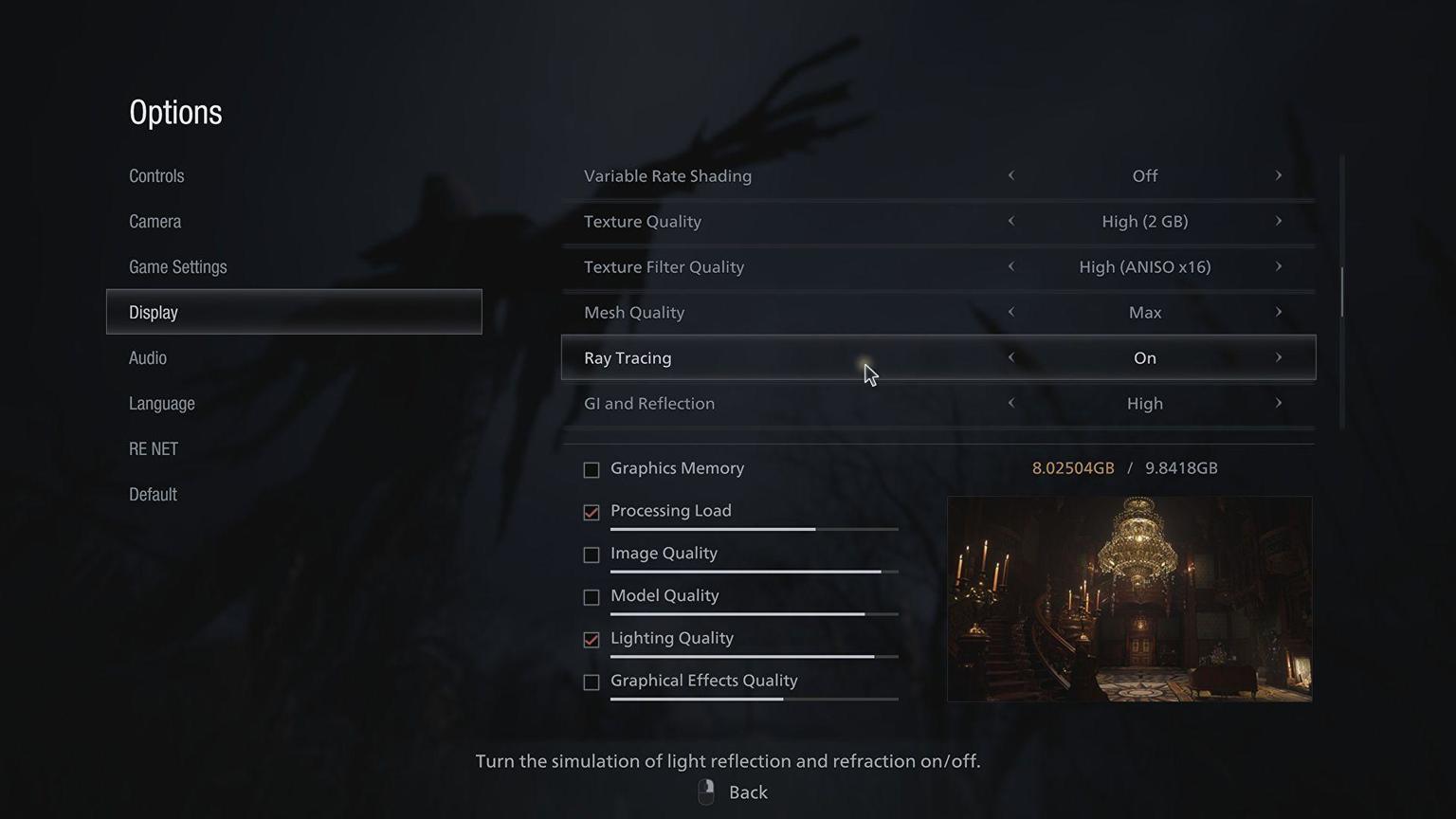Image resolution: width=1456 pixels, height=819 pixels.
Task: Click the mouse Back icon
Action: (706, 792)
